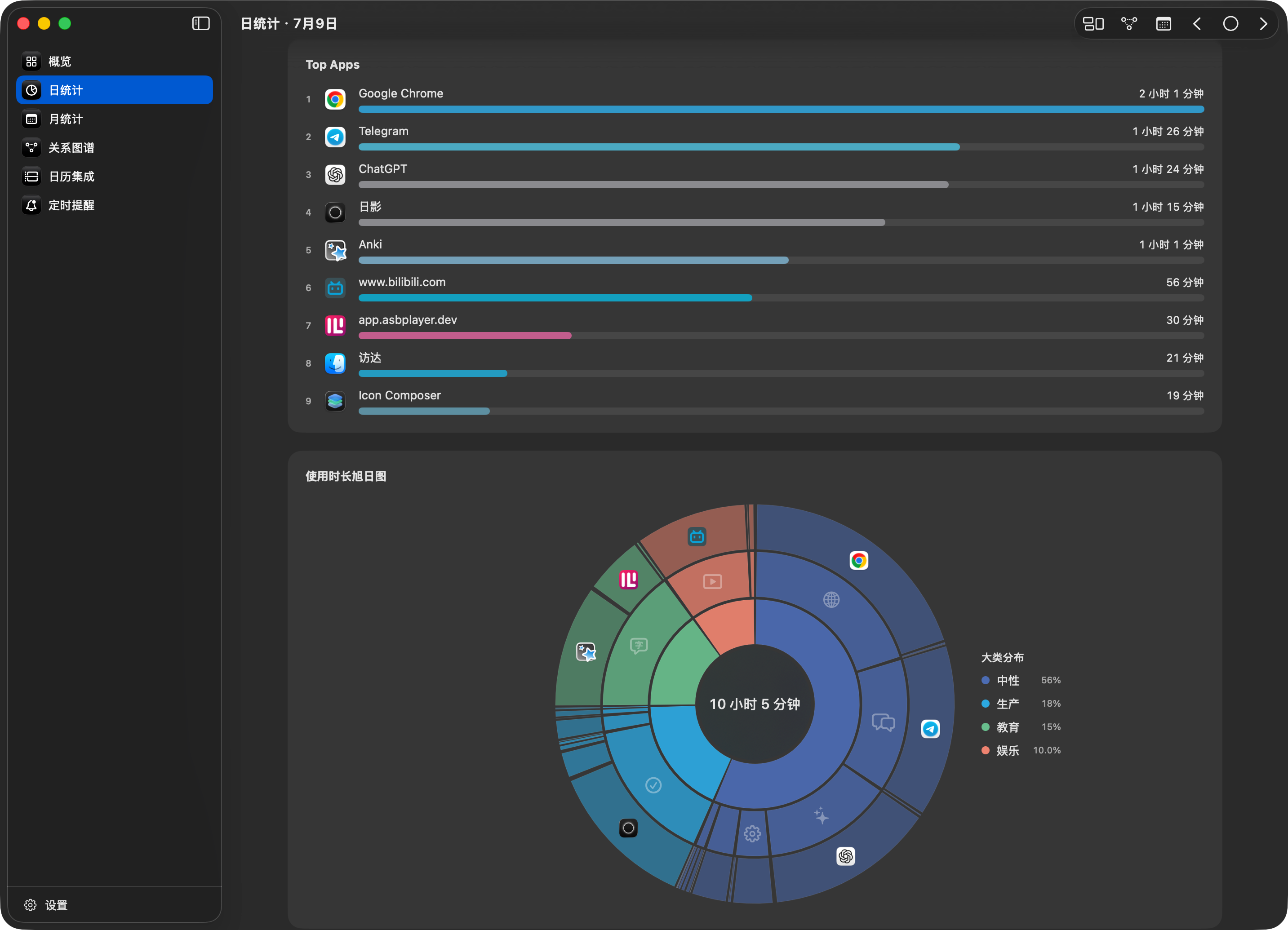Viewport: 1288px width, 930px height.
Task: Click the 日影 icon in sunburst chart
Action: [x=628, y=828]
